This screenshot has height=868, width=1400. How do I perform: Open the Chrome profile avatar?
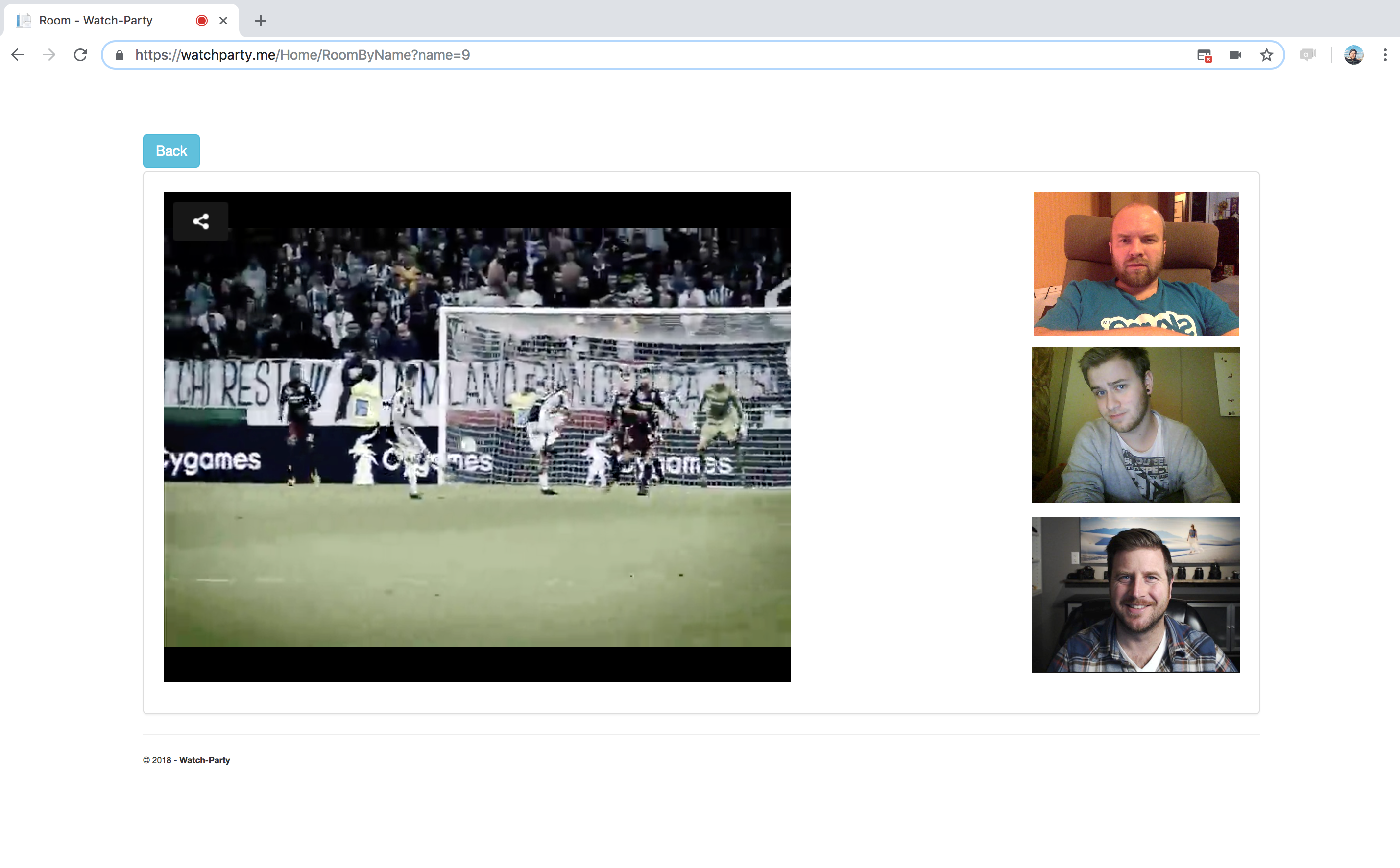[x=1353, y=55]
